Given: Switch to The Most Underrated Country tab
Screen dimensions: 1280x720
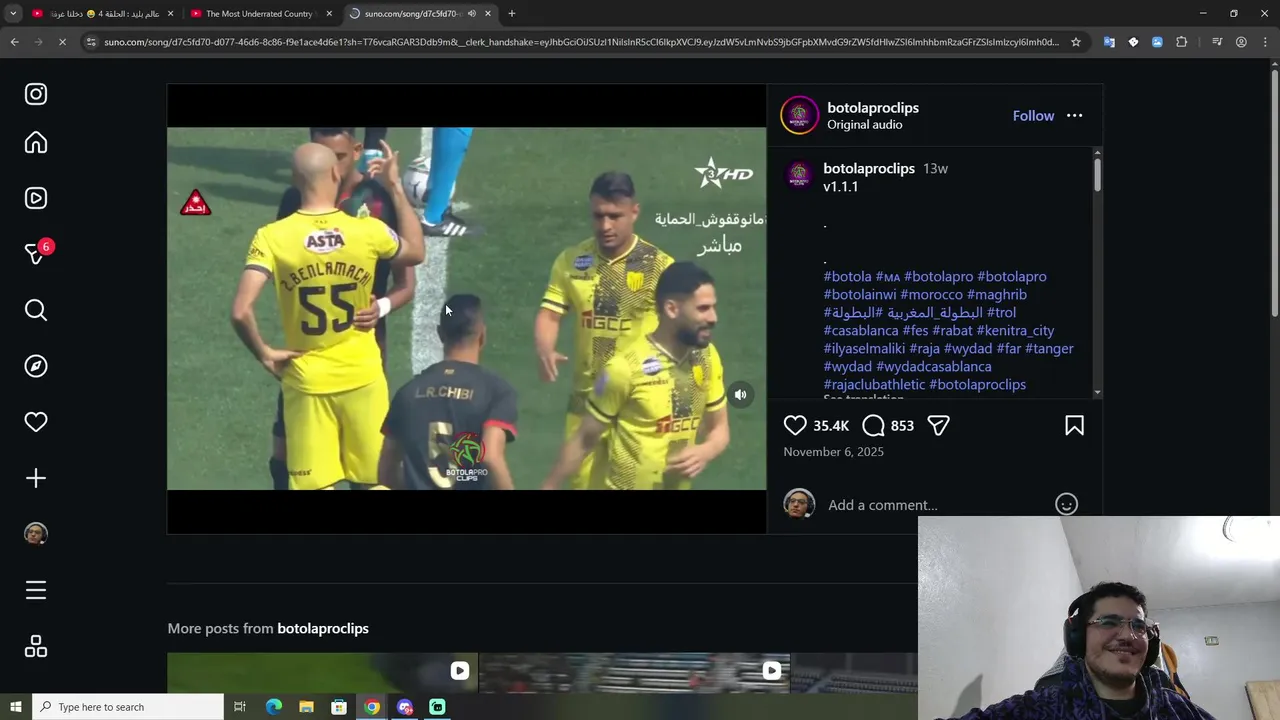Looking at the screenshot, I should [x=260, y=14].
